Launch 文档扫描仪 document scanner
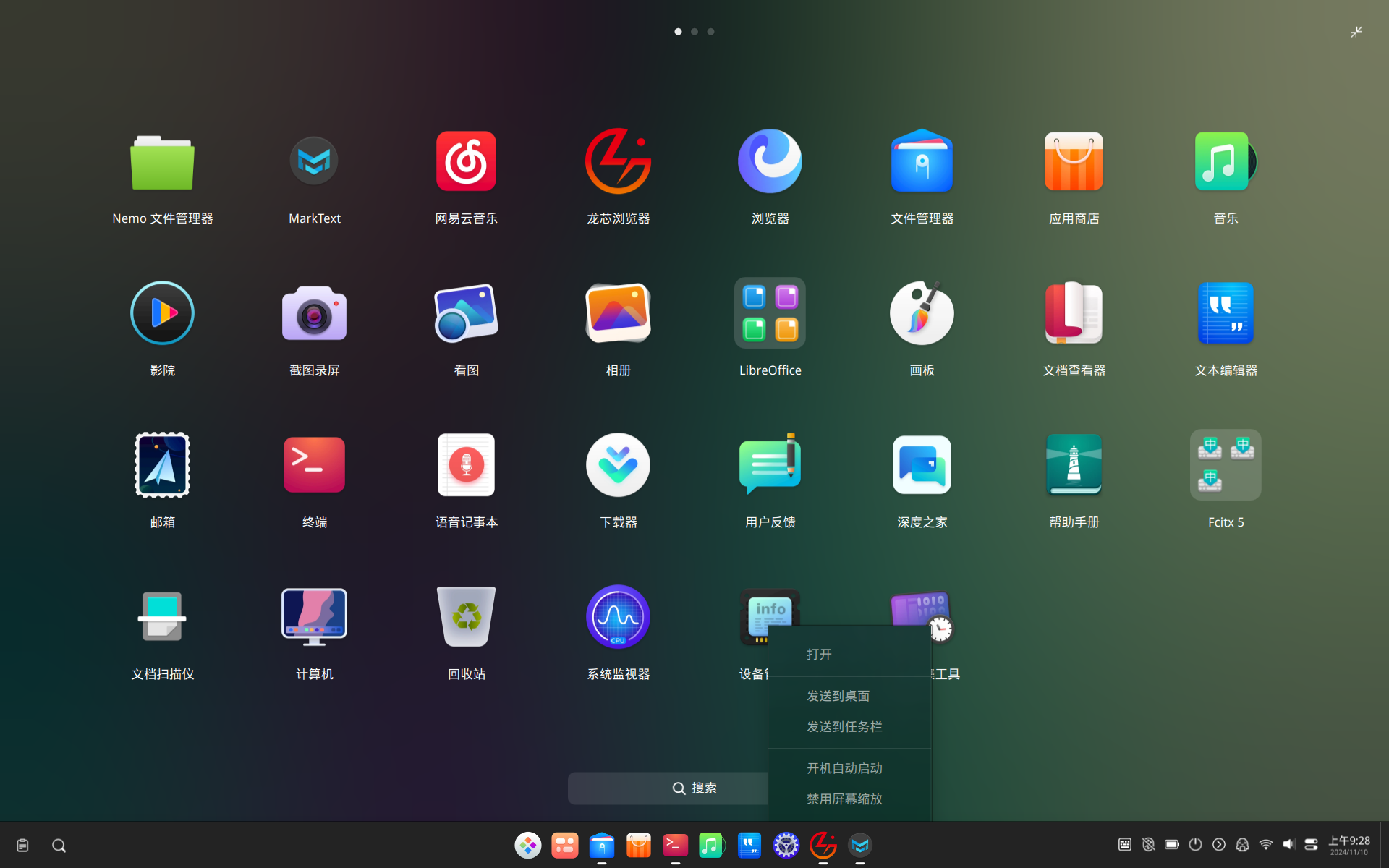The image size is (1389, 868). click(162, 618)
